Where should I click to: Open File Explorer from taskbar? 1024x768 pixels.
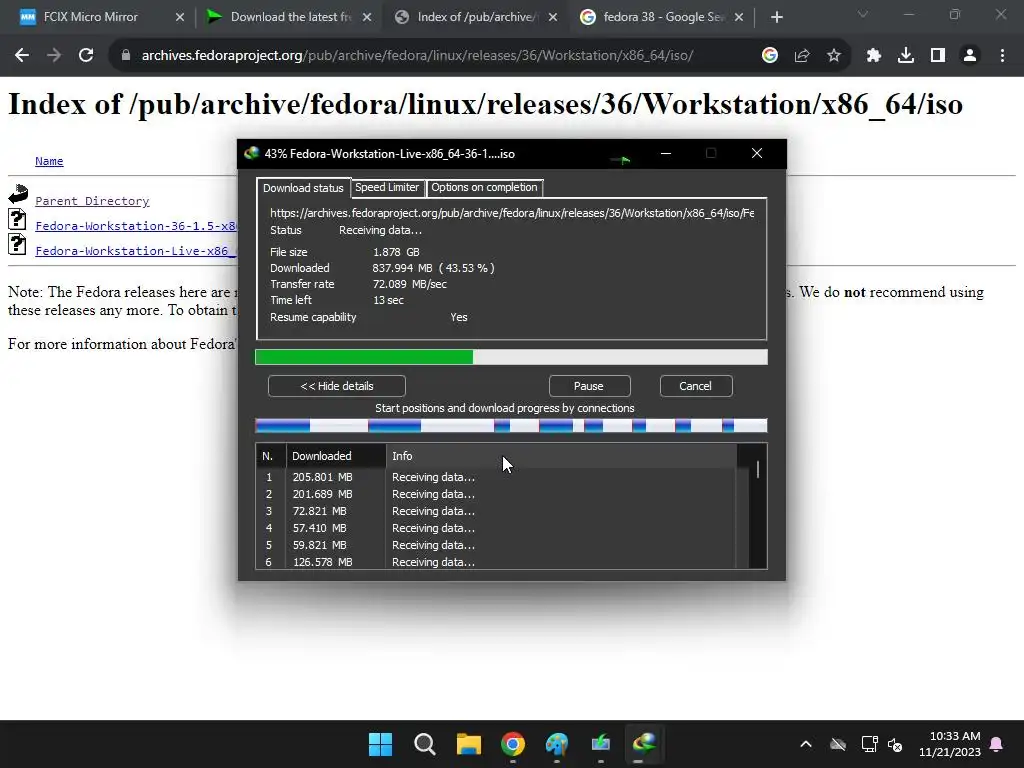tap(469, 744)
